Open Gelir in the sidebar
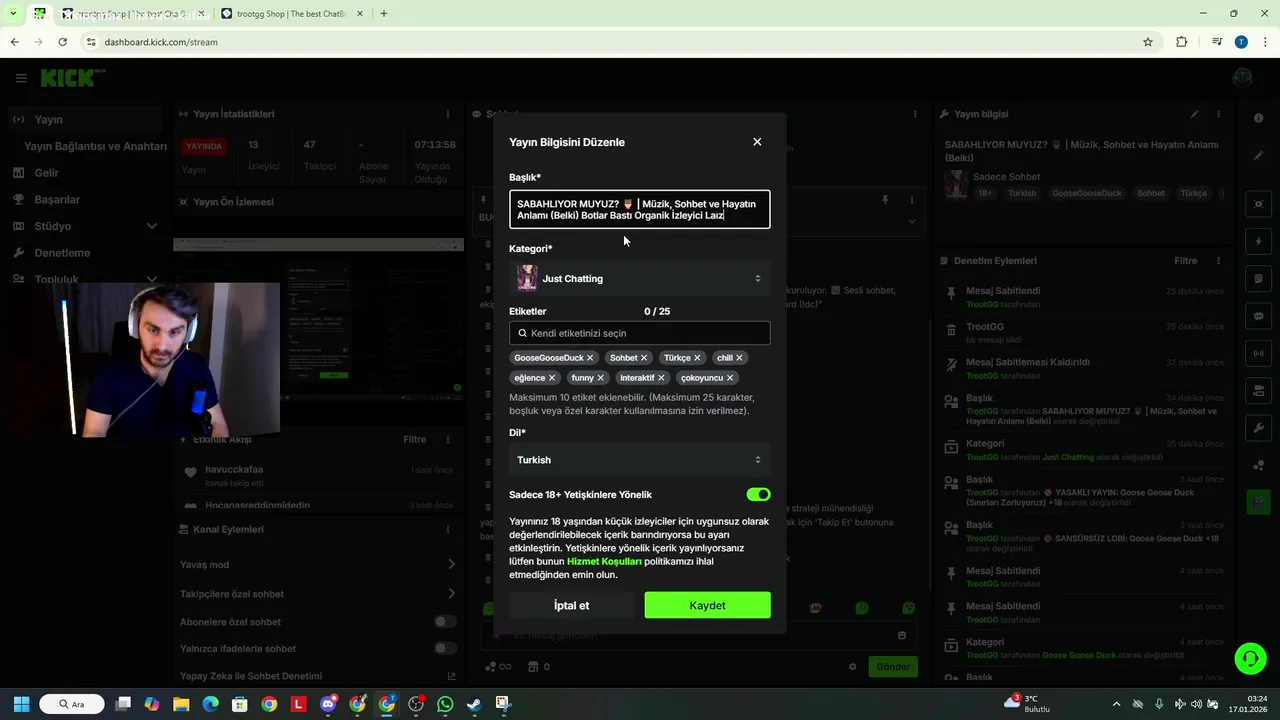This screenshot has height=720, width=1280. tap(46, 173)
